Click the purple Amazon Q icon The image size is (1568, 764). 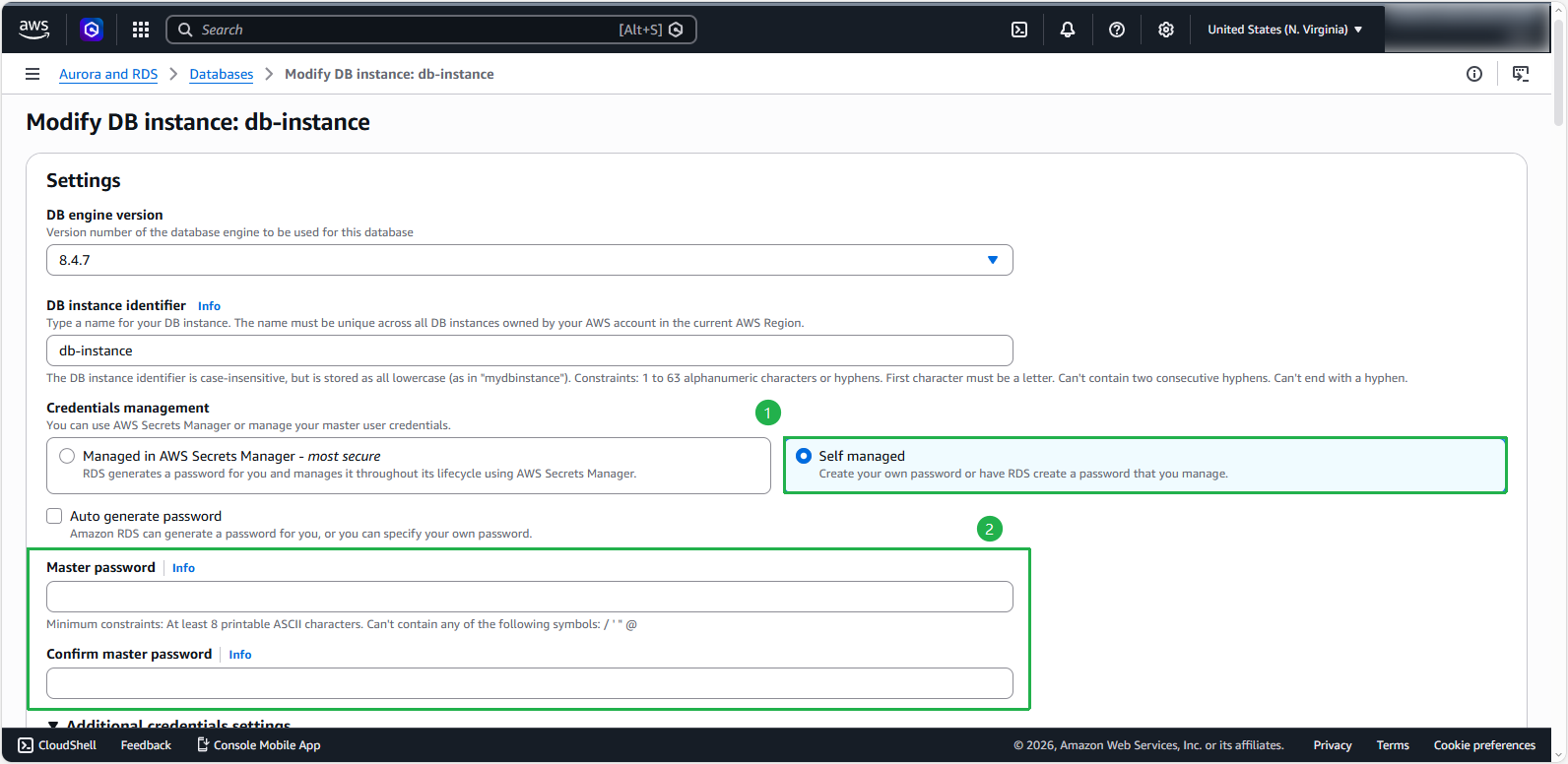pos(92,30)
